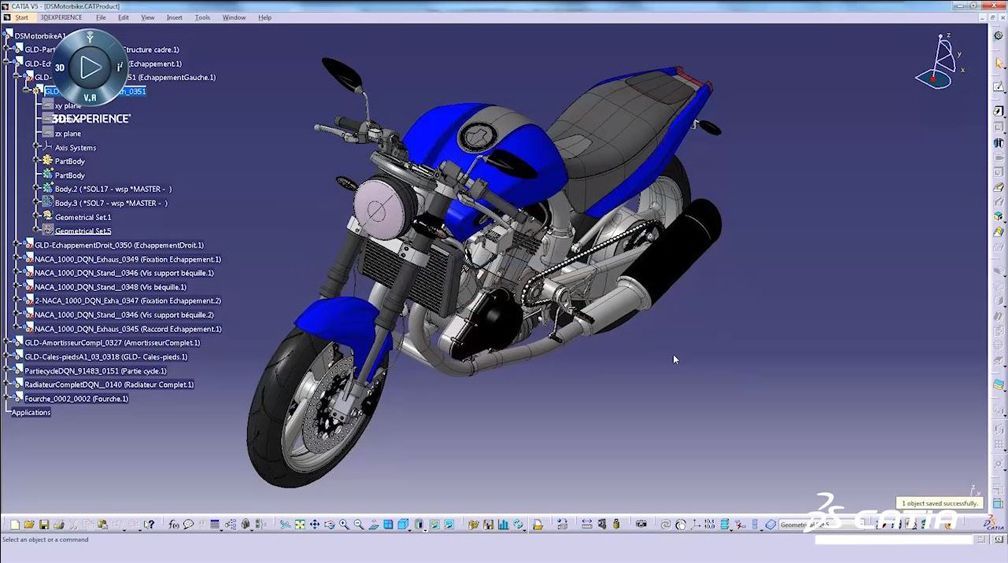The height and width of the screenshot is (563, 1008).
Task: Click the command input field at bottom right
Action: [x=894, y=540]
